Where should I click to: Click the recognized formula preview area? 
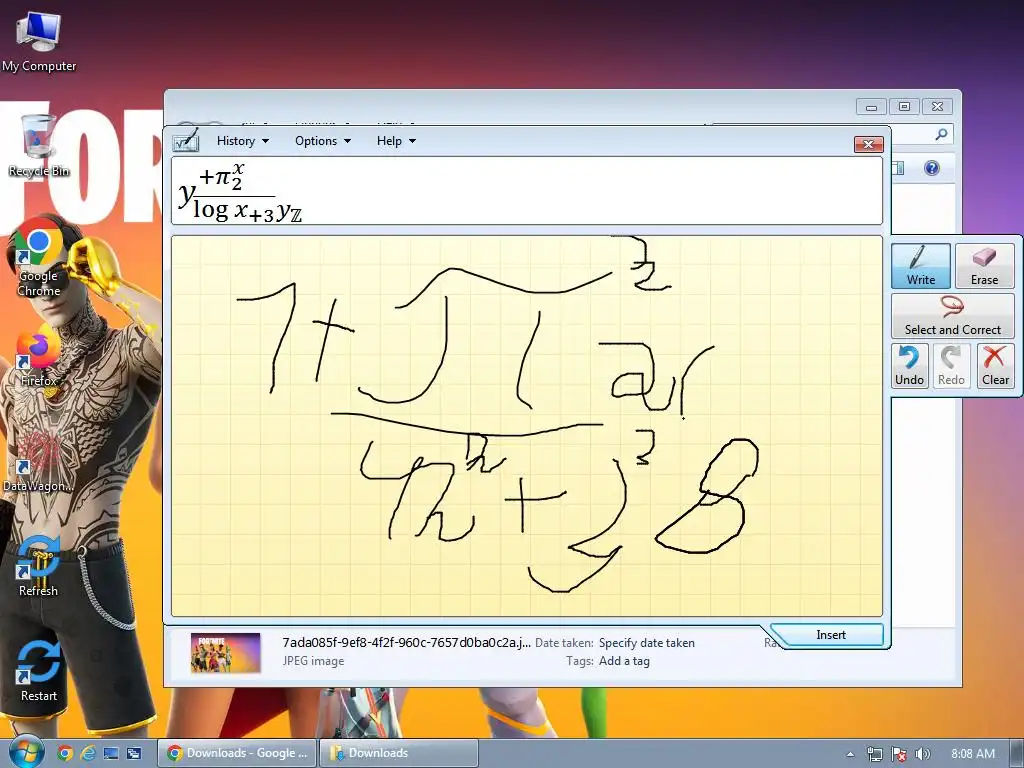(526, 191)
